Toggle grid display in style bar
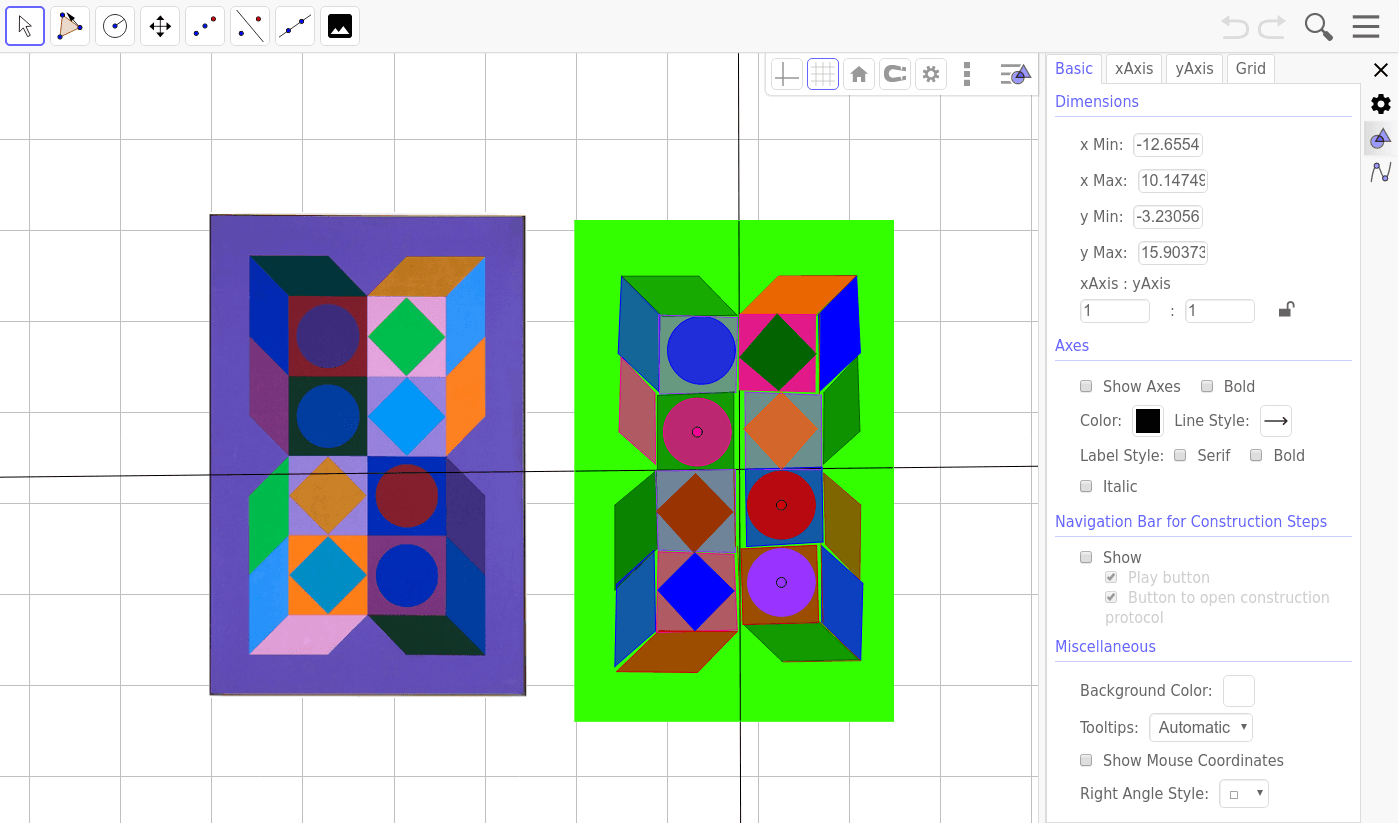The height and width of the screenshot is (825, 1400). [x=823, y=74]
